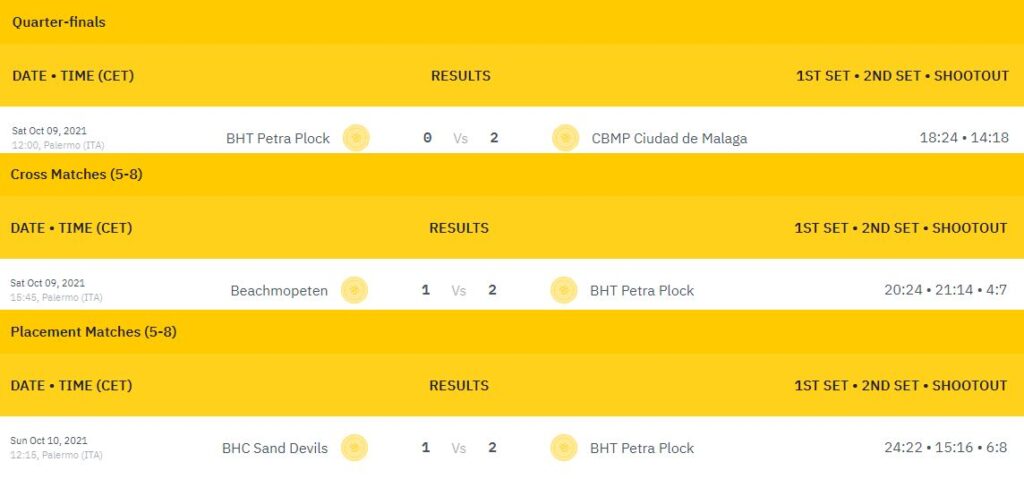Viewport: 1024px width, 479px height.
Task: Select BHT Petra Plock in placement match row
Action: pyautogui.click(x=642, y=448)
